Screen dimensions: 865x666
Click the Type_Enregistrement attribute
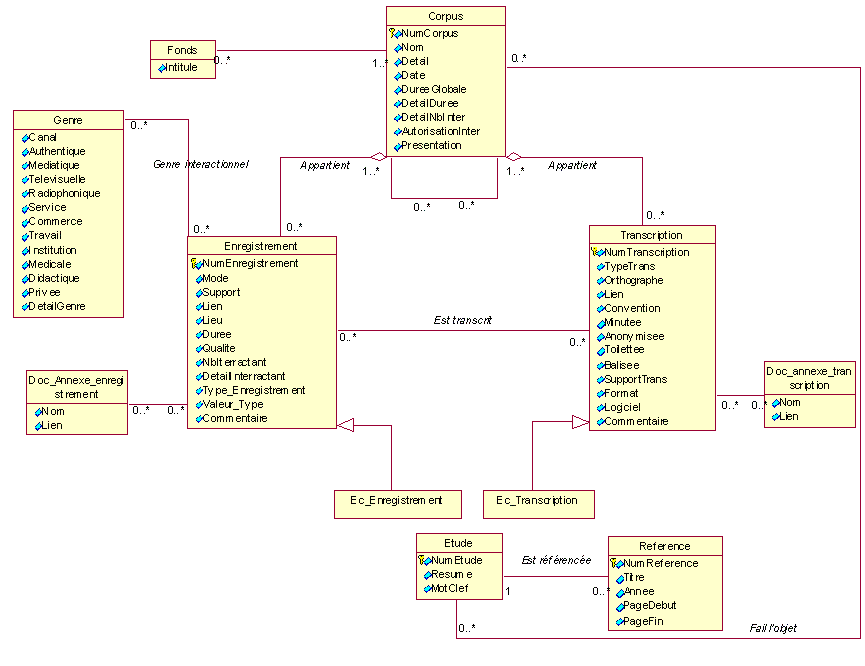tap(250, 391)
